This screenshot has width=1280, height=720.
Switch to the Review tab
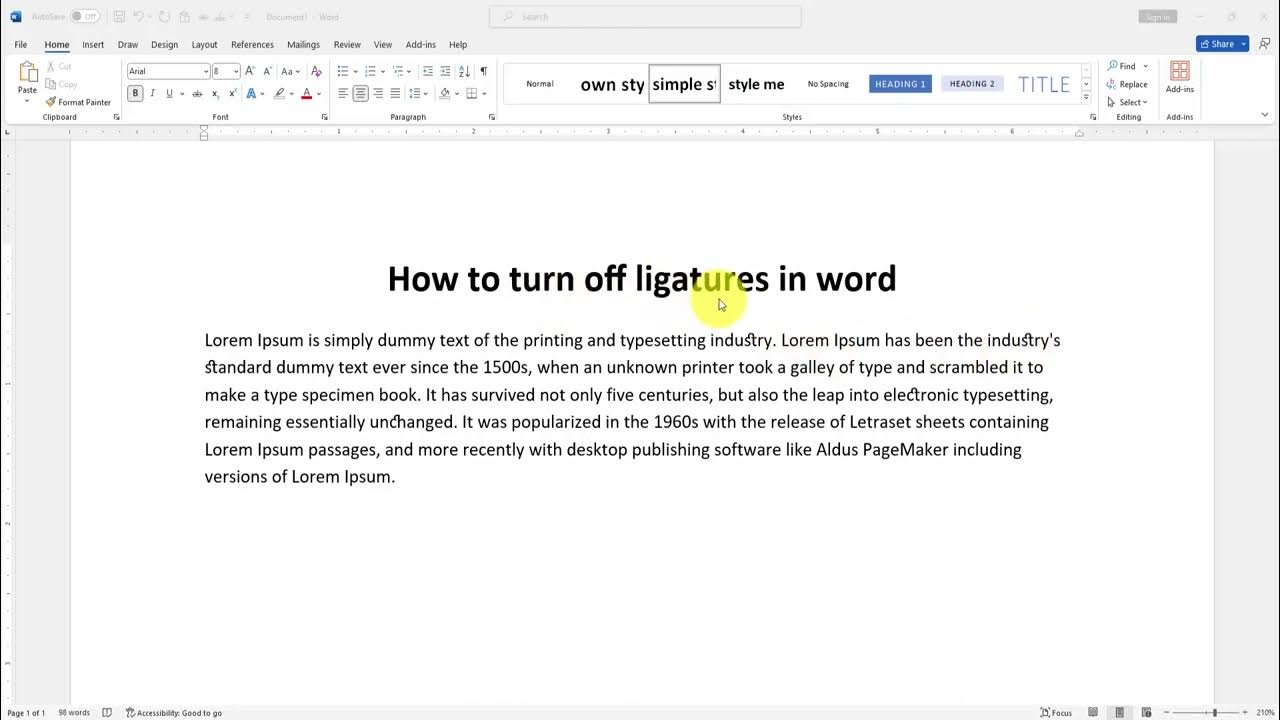(x=347, y=45)
